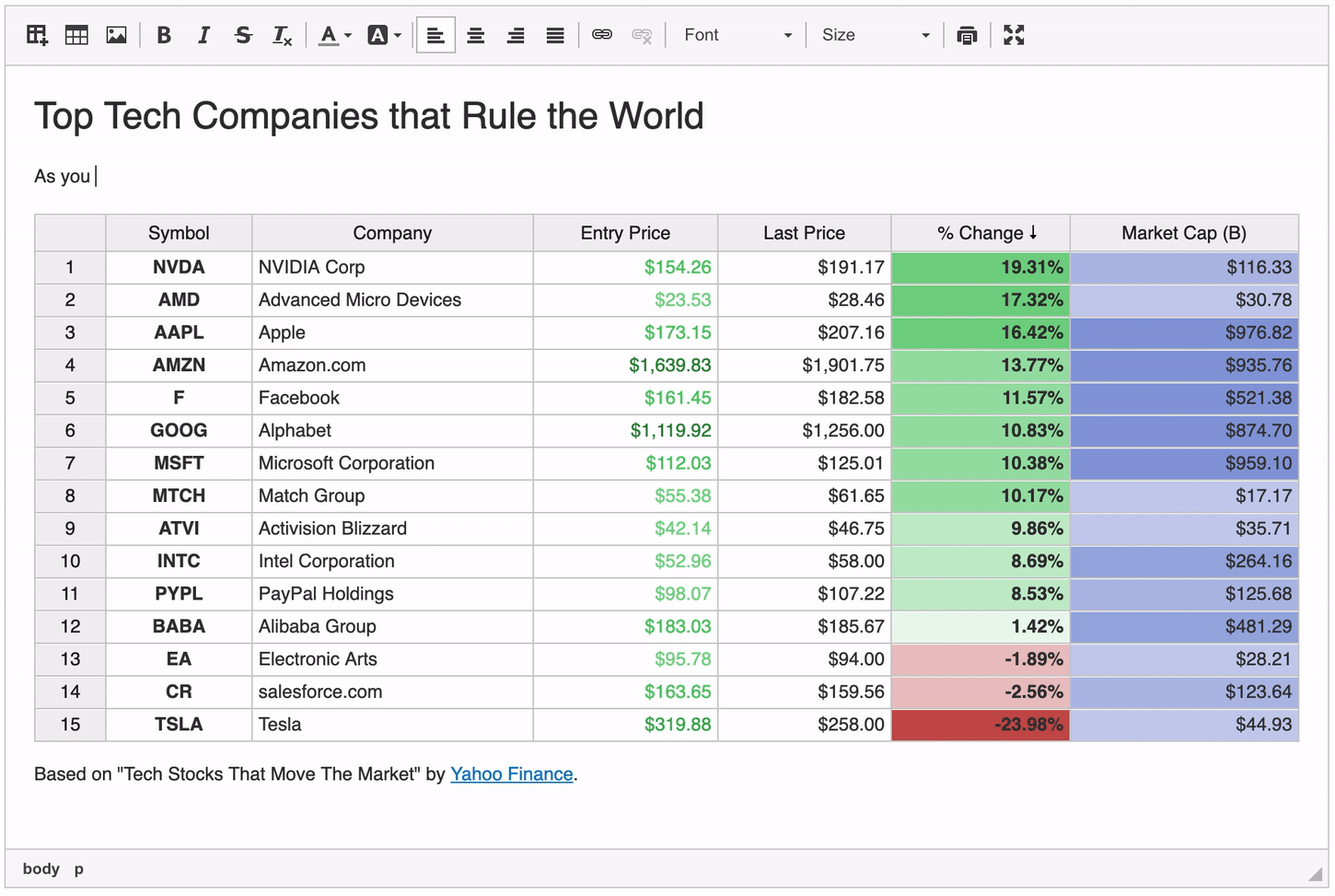1335x896 pixels.
Task: Select the $319.88 entry price cell
Action: pyautogui.click(x=625, y=725)
